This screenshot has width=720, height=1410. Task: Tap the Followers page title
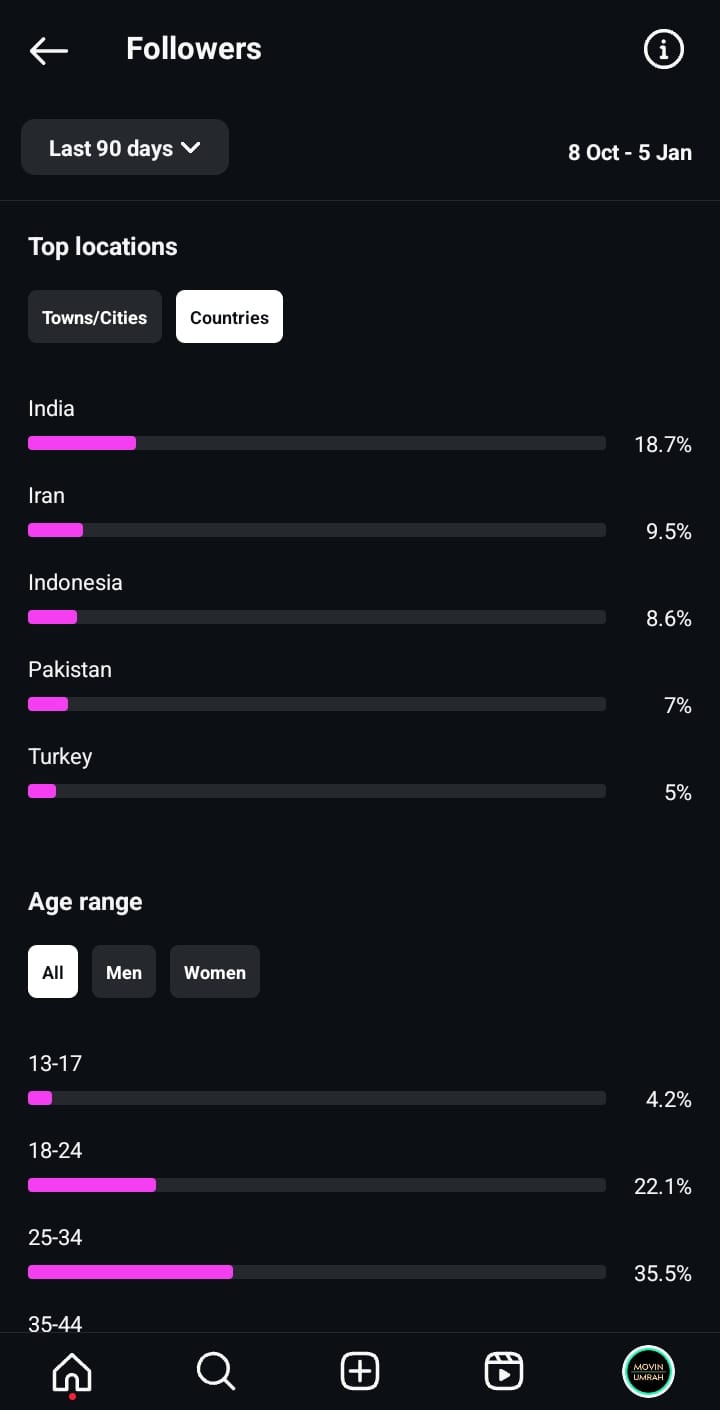pyautogui.click(x=194, y=49)
